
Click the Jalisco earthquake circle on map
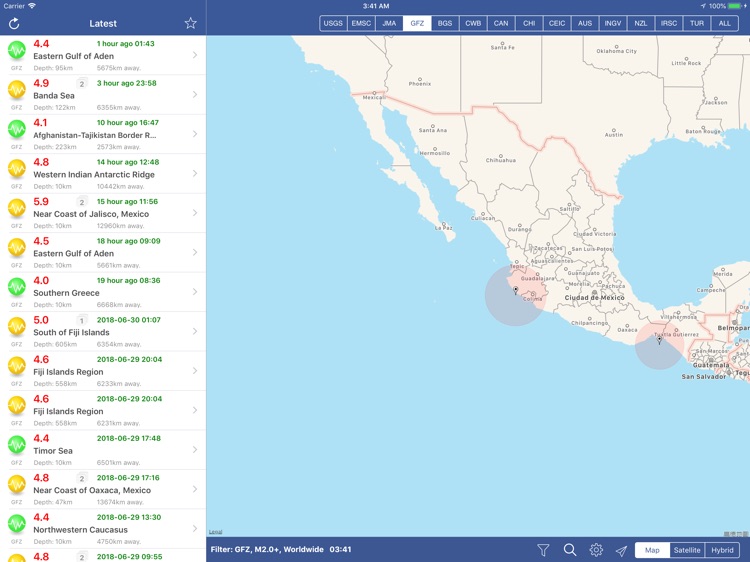[x=516, y=295]
